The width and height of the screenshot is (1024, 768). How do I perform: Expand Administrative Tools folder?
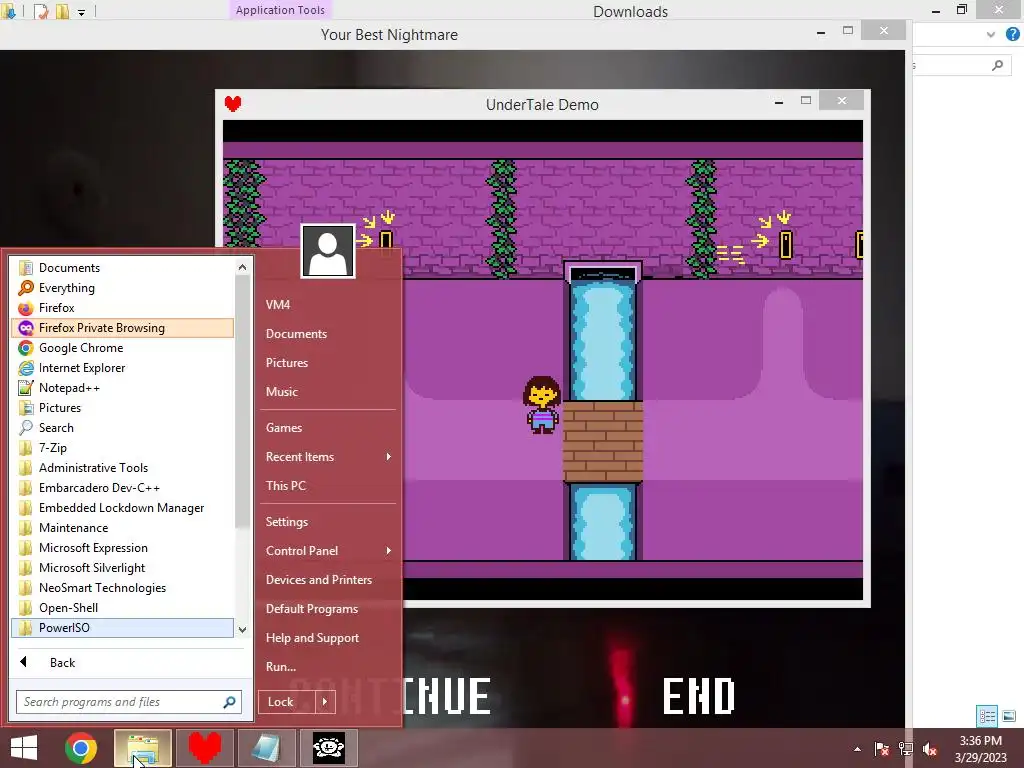123,468
